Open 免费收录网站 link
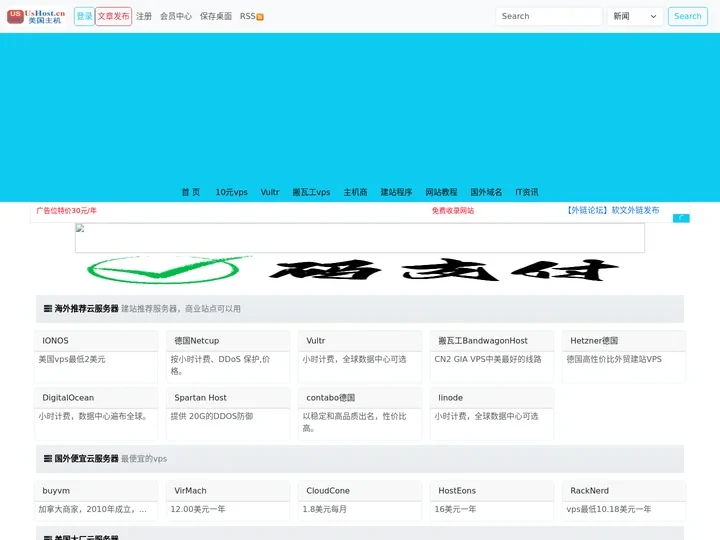720x540 pixels. pyautogui.click(x=453, y=210)
